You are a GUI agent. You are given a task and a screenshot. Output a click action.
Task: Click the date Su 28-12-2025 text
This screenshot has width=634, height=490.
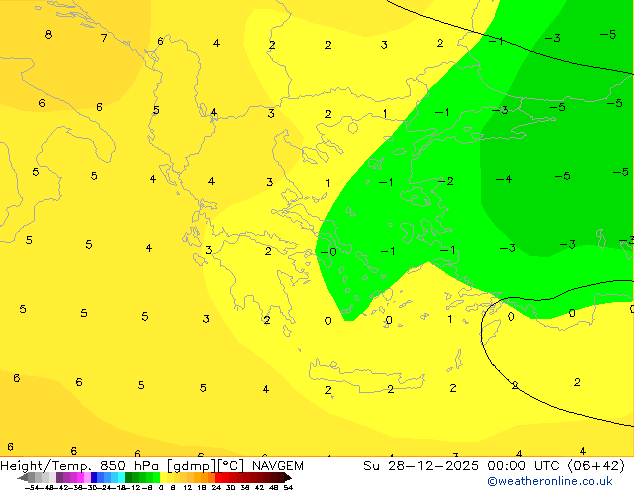pos(421,466)
